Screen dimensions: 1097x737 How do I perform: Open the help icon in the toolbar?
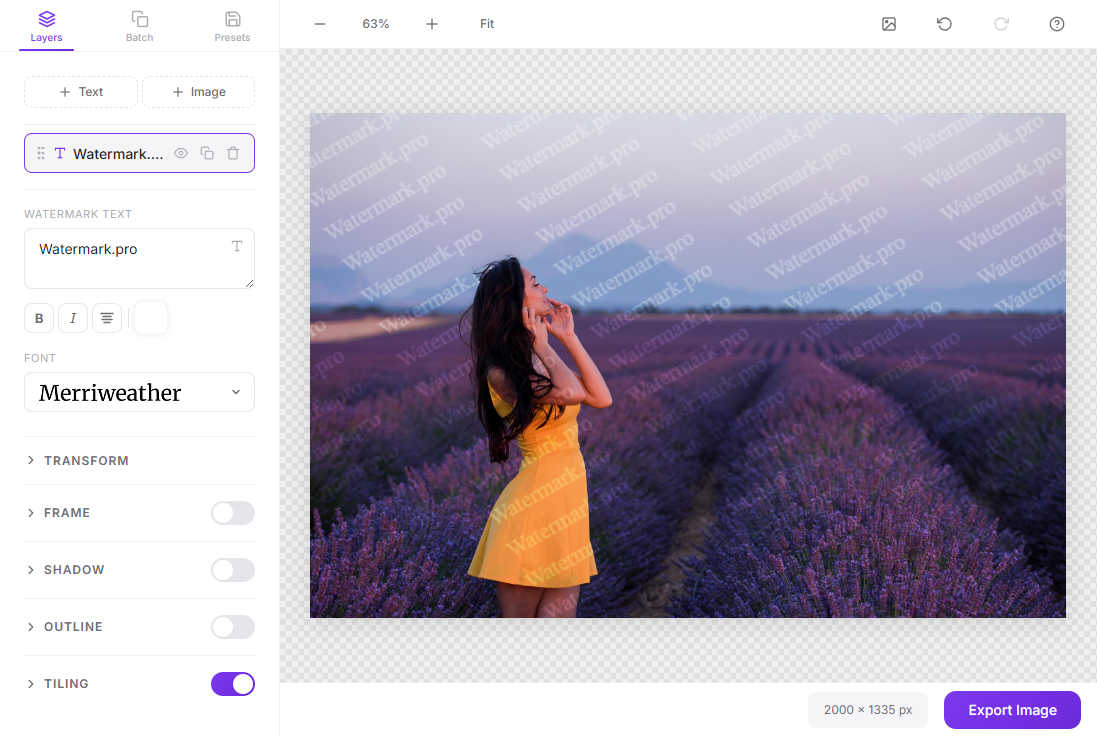1057,24
